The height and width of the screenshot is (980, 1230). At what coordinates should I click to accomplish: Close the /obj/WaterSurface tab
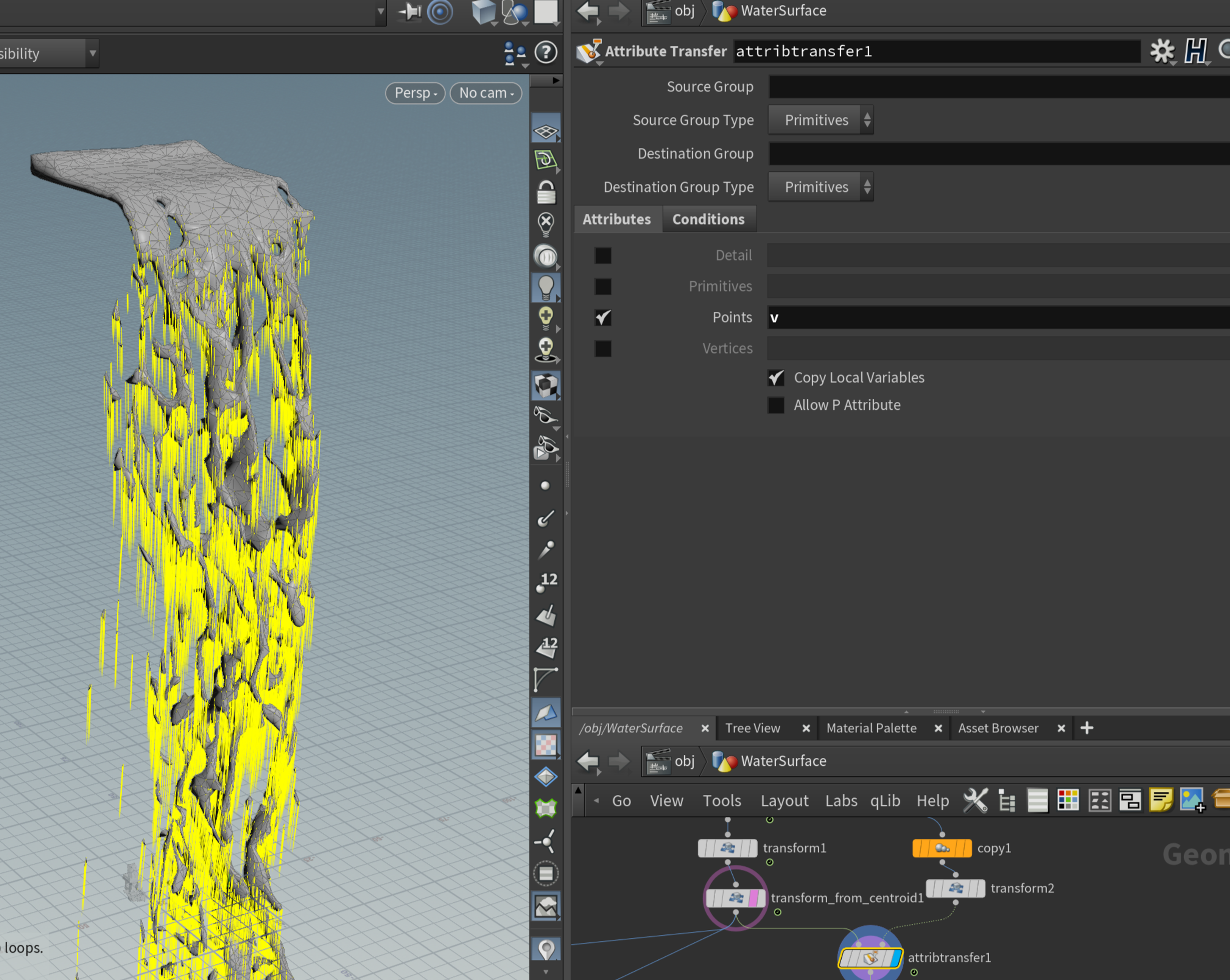click(x=705, y=728)
